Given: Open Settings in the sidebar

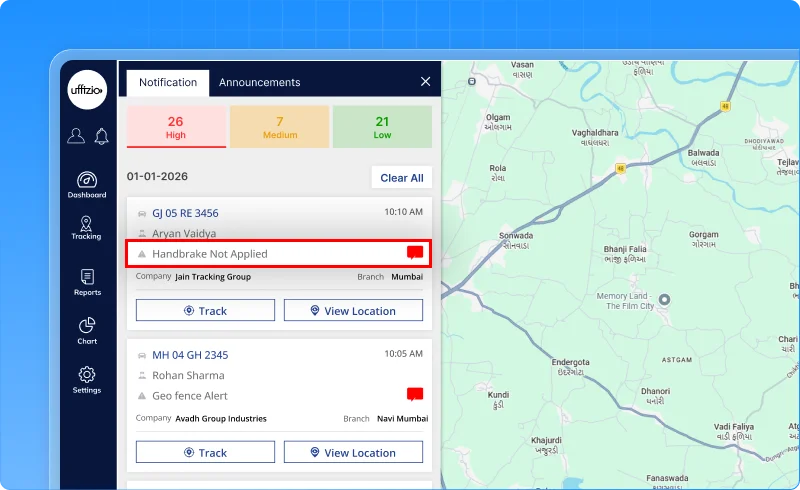Looking at the screenshot, I should [87, 380].
